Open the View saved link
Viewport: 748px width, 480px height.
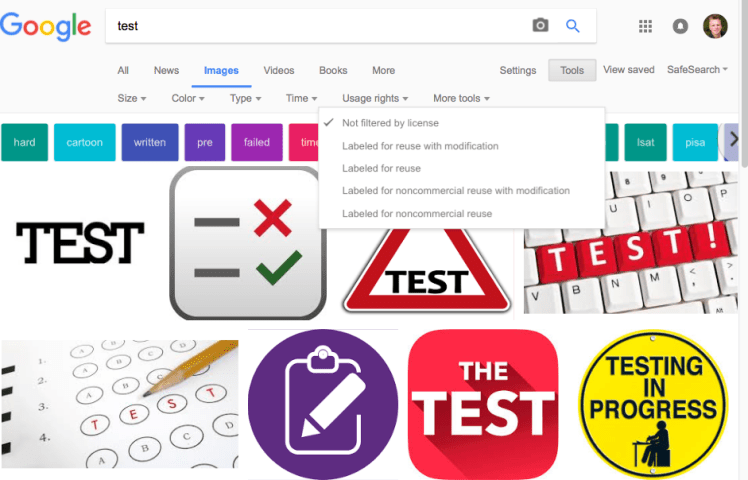[x=628, y=70]
